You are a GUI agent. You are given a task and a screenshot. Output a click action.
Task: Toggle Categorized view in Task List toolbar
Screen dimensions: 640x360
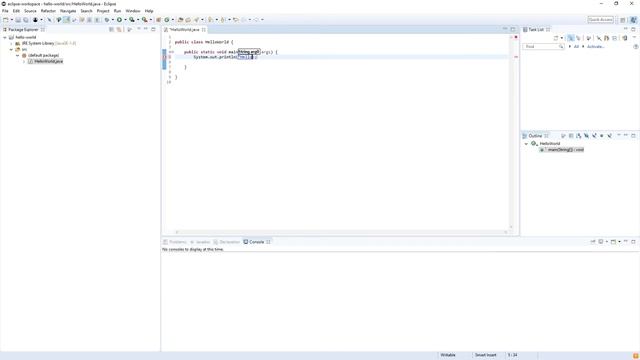tap(571, 38)
